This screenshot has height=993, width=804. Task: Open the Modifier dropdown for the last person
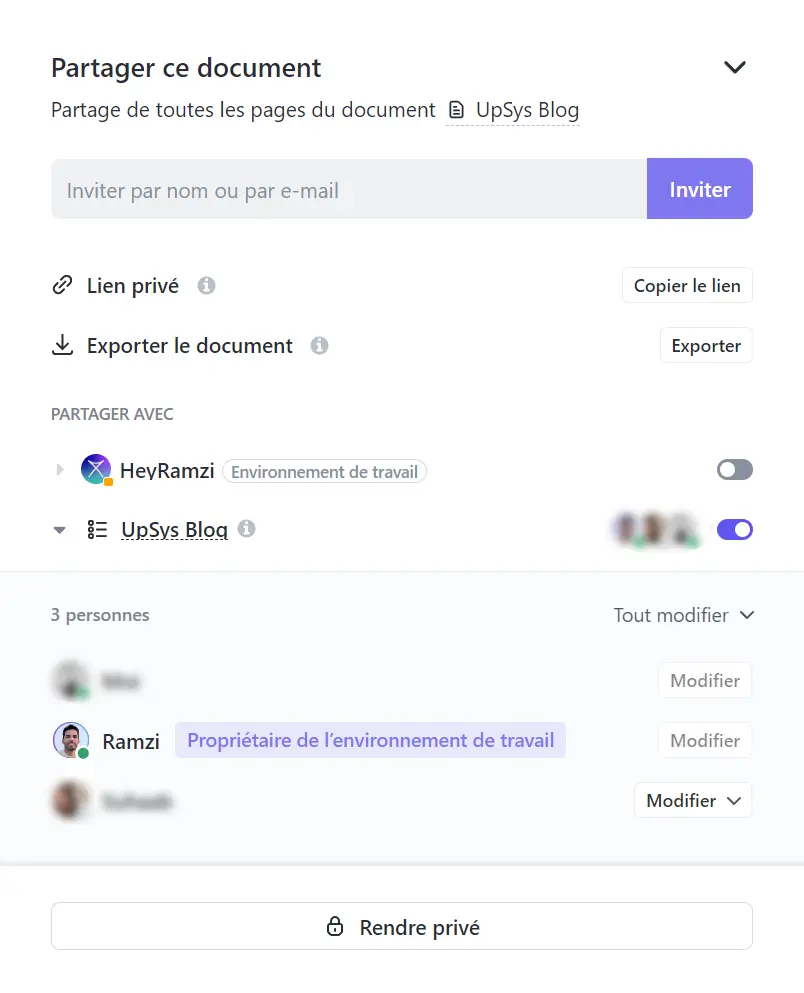[x=693, y=800]
